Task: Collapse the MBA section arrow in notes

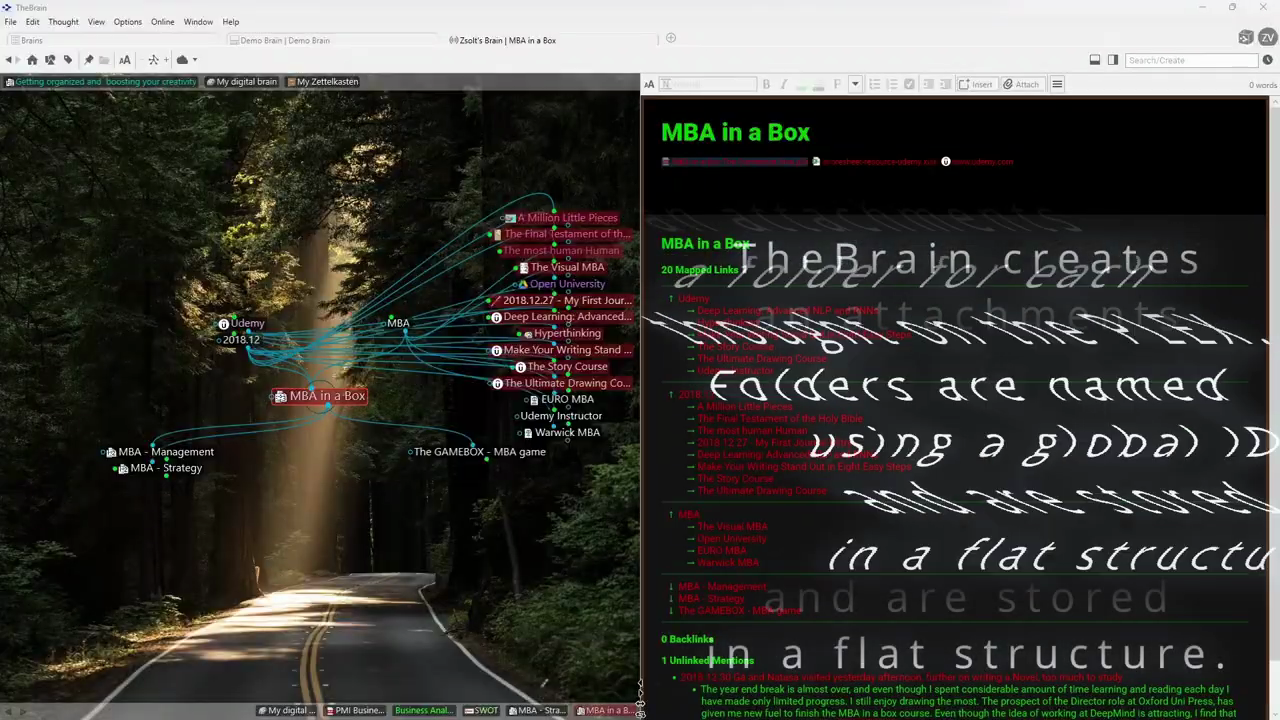Action: click(671, 515)
